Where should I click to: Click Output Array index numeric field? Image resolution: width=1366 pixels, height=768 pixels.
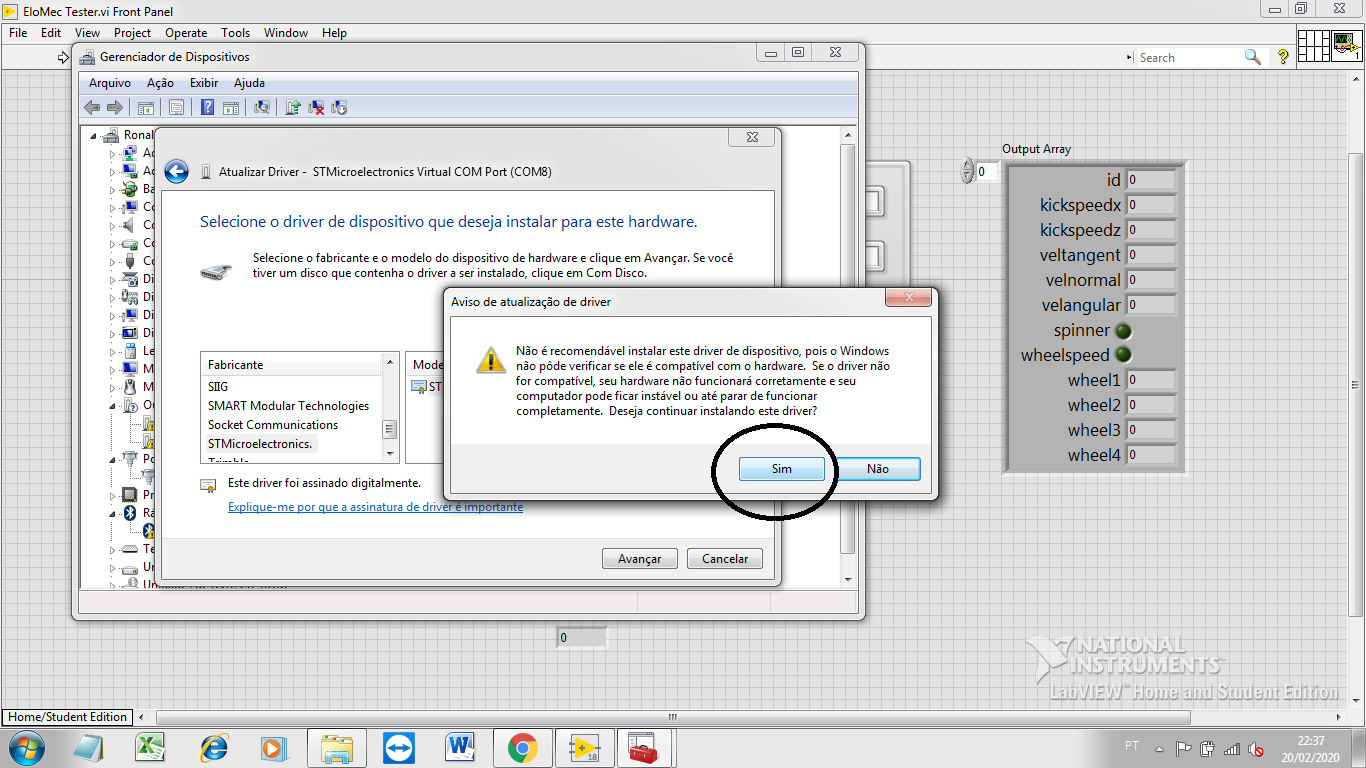(986, 172)
